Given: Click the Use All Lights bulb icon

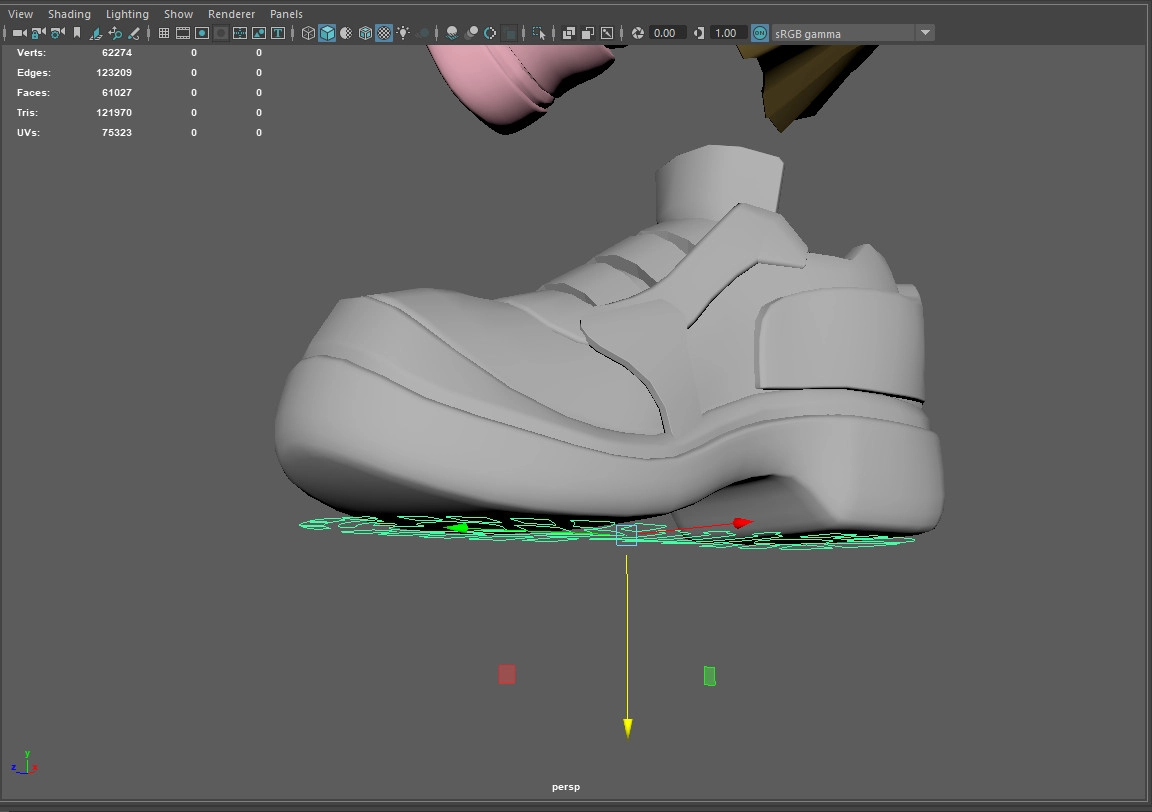Looking at the screenshot, I should pyautogui.click(x=403, y=33).
